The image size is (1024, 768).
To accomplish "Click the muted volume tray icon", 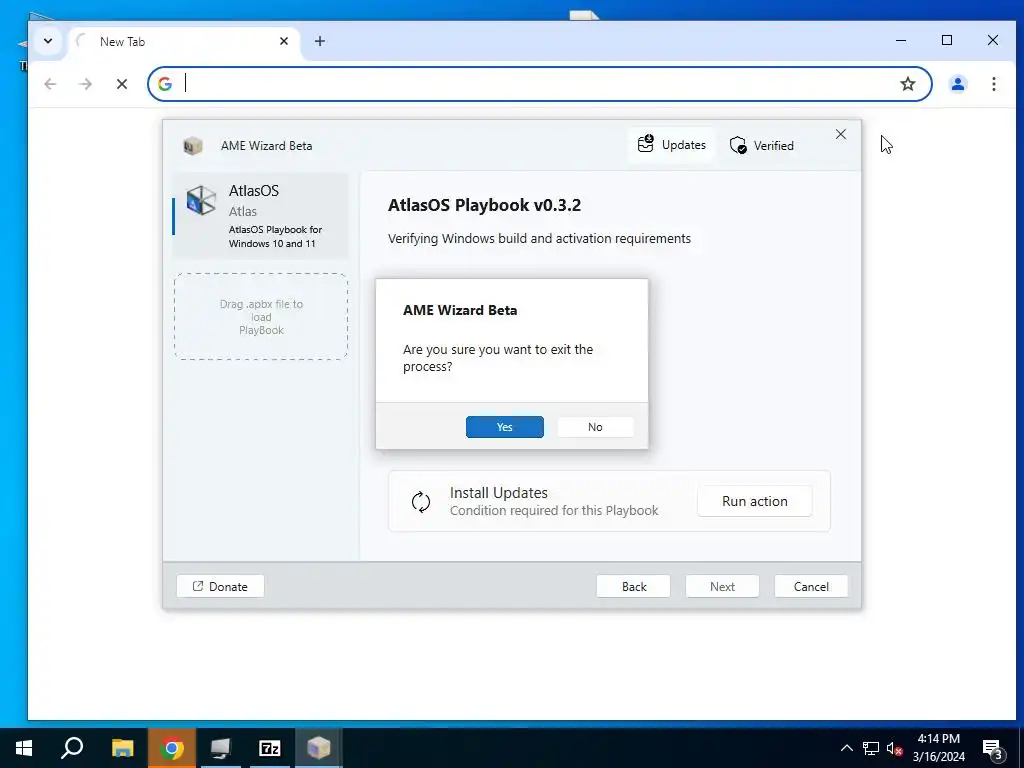I will pos(895,748).
